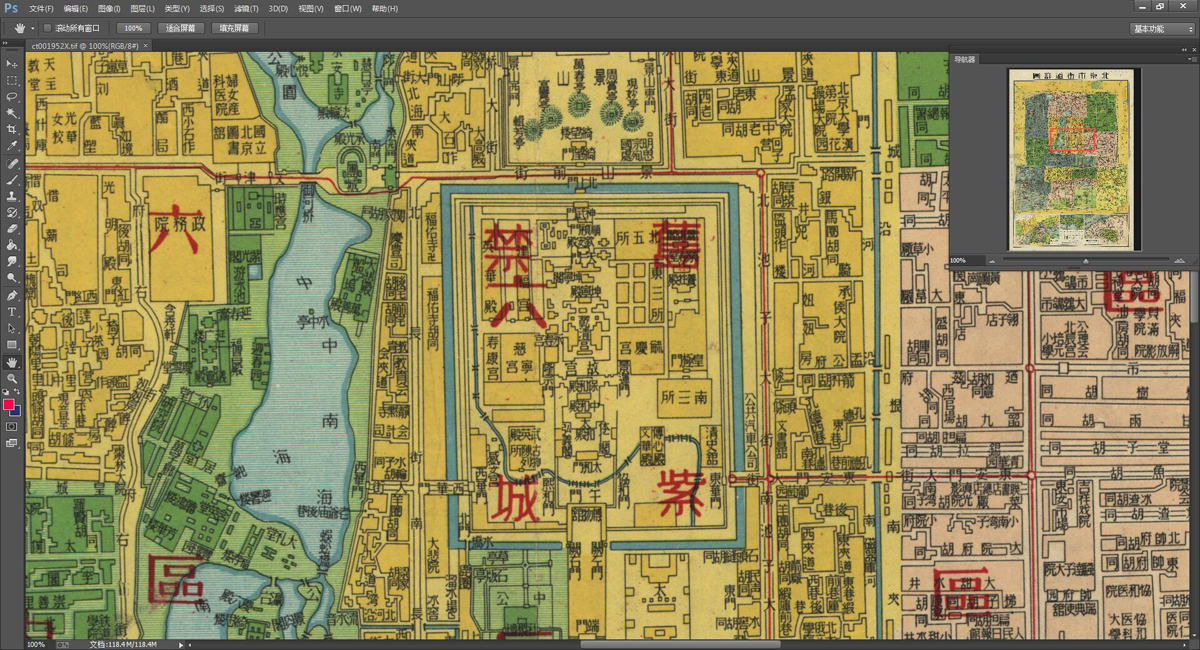Select the Magic Wand tool
Screen dimensions: 1200x650
[x=12, y=113]
